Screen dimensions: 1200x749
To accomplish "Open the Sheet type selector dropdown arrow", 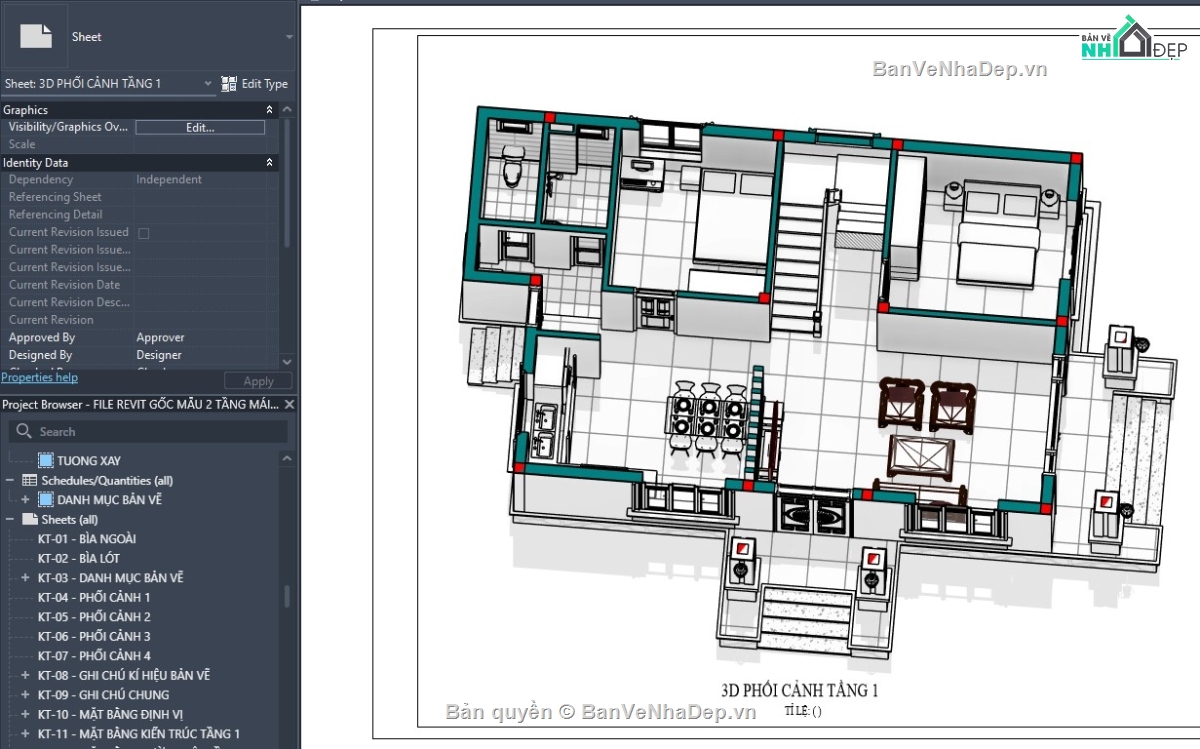I will tap(289, 37).
